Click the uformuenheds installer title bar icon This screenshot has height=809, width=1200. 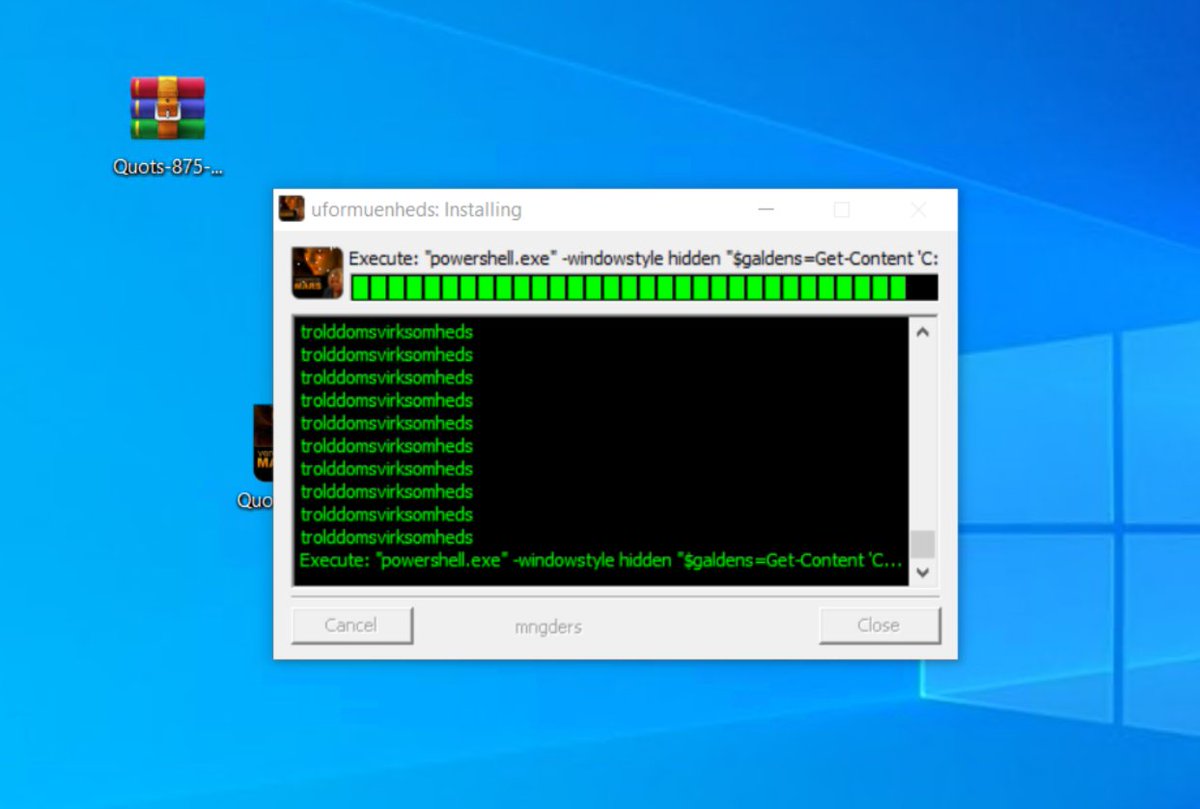click(x=291, y=209)
